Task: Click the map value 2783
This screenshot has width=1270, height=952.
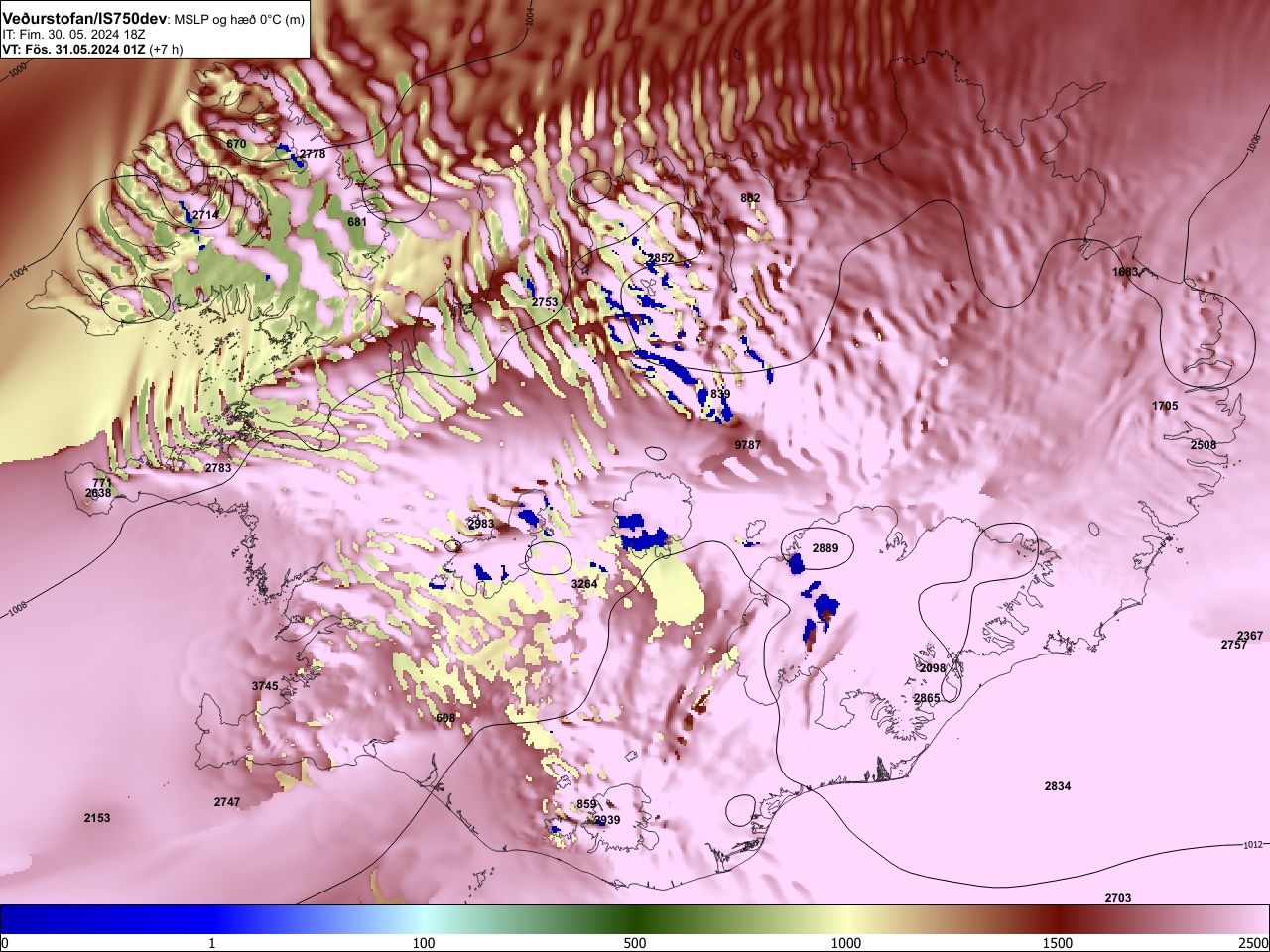Action: click(x=218, y=468)
